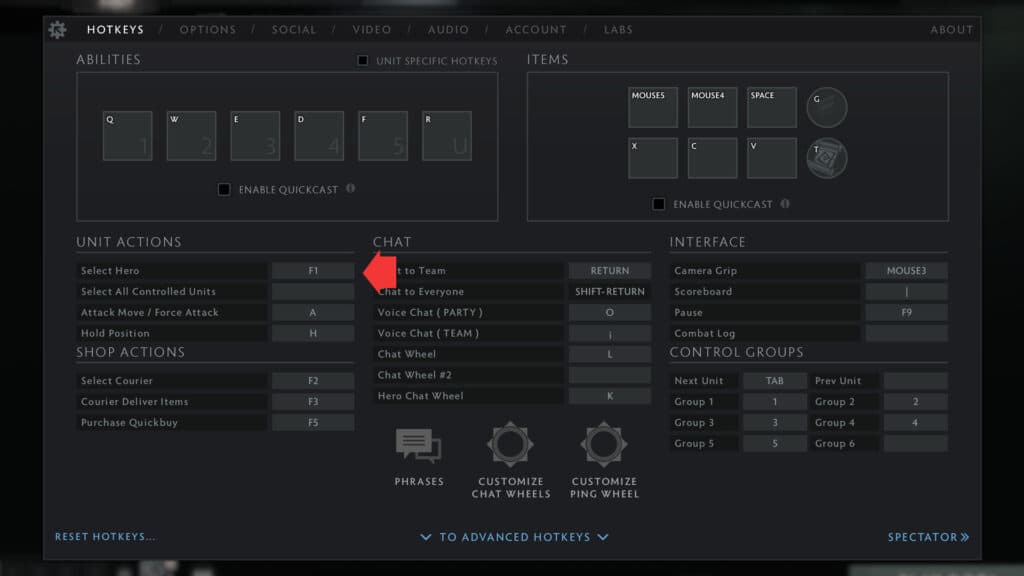The image size is (1024, 576).
Task: Toggle Enable Quickcast for abilities
Action: coord(224,189)
